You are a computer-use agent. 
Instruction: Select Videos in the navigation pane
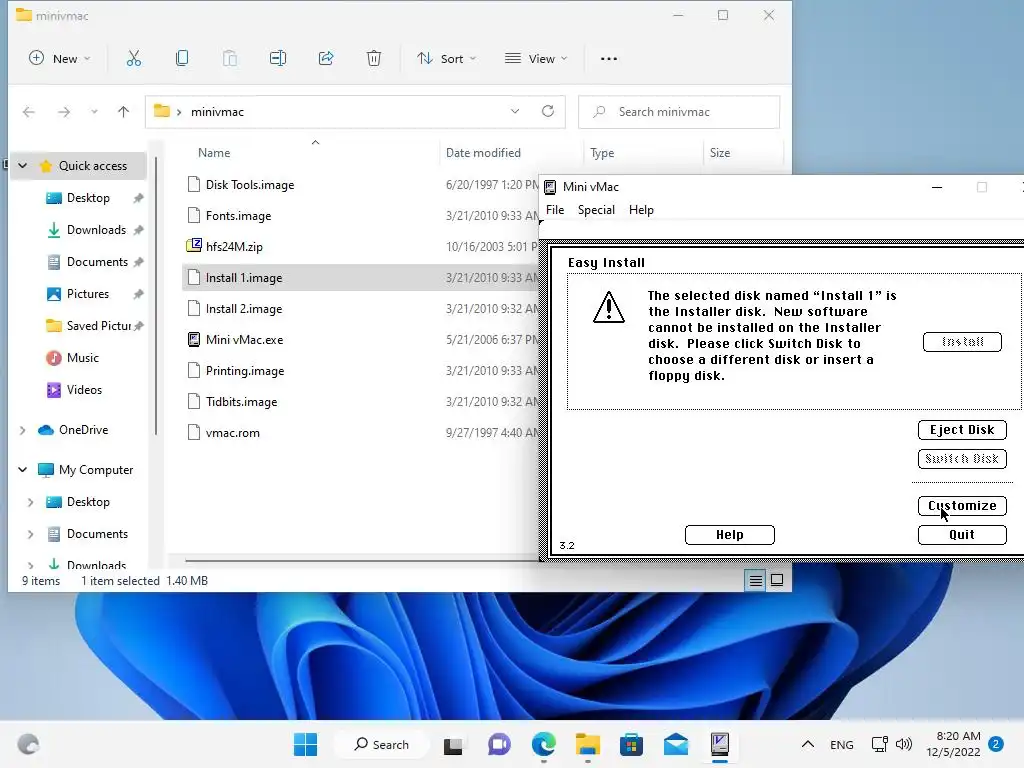coord(84,390)
